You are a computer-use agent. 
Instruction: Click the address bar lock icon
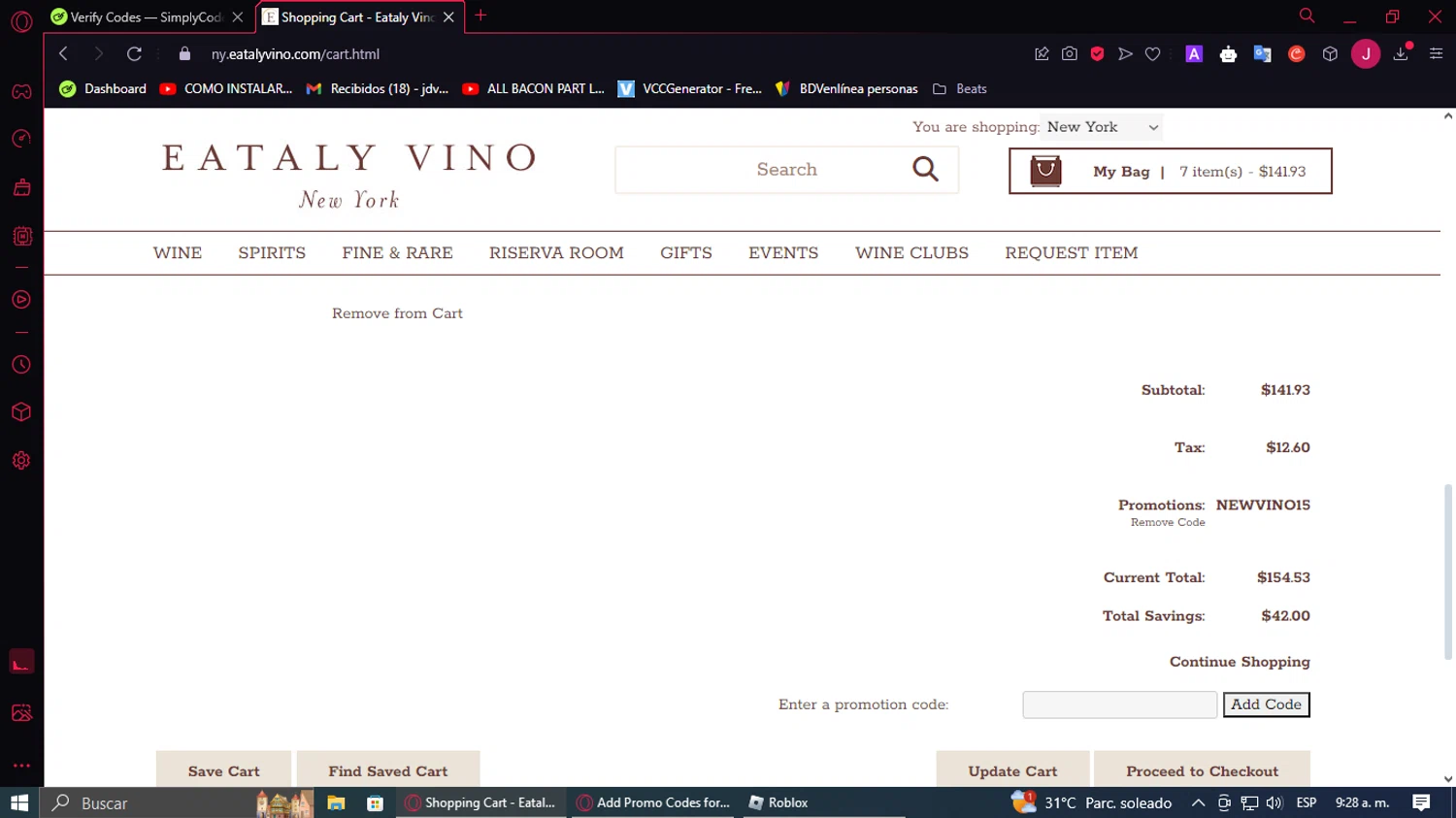184,54
